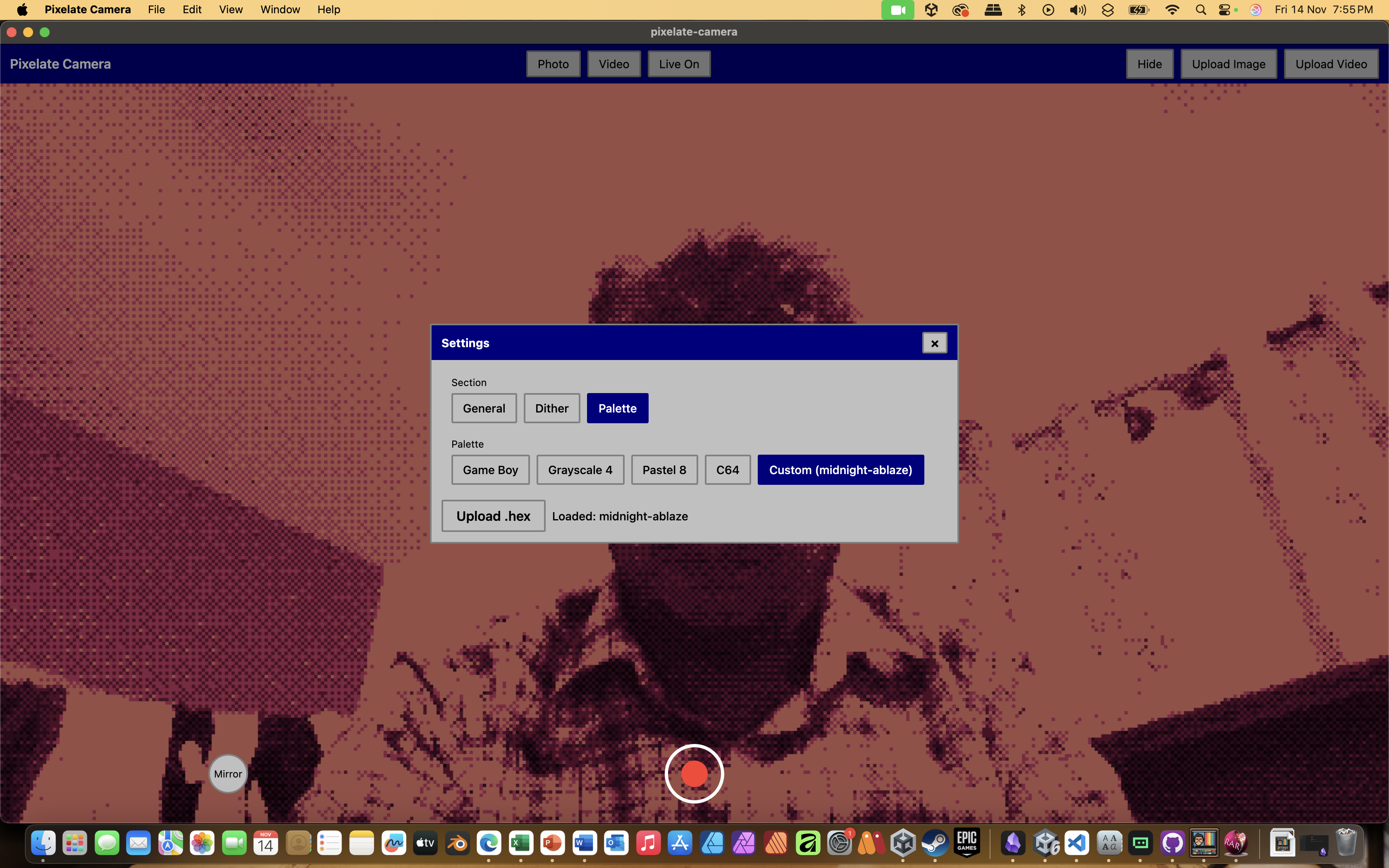Choose the Grayscale 4 palette
The width and height of the screenshot is (1389, 868).
point(580,470)
